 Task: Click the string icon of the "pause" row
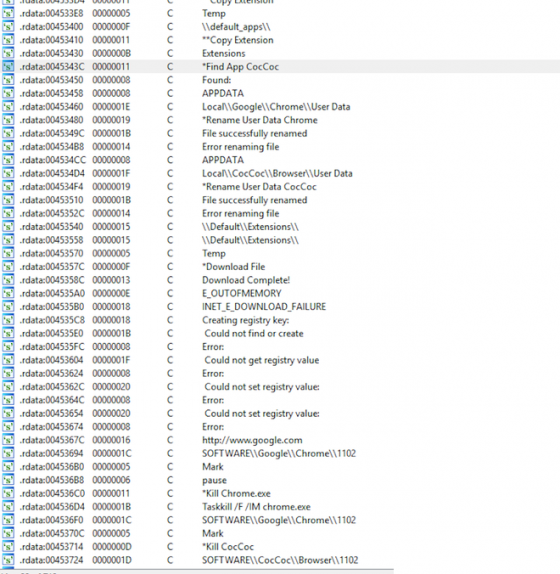point(8,480)
